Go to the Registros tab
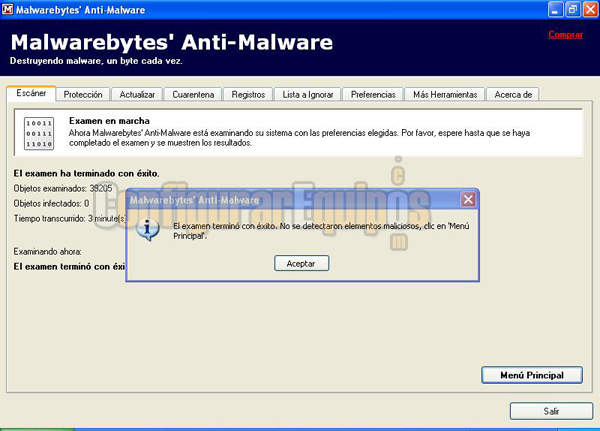The image size is (600, 431). tap(248, 95)
